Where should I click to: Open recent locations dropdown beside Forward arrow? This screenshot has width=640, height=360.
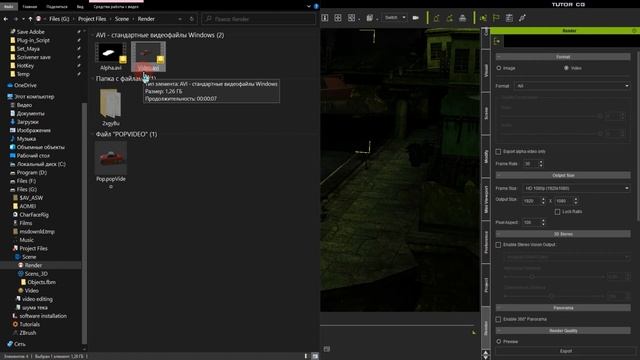(x=23, y=19)
